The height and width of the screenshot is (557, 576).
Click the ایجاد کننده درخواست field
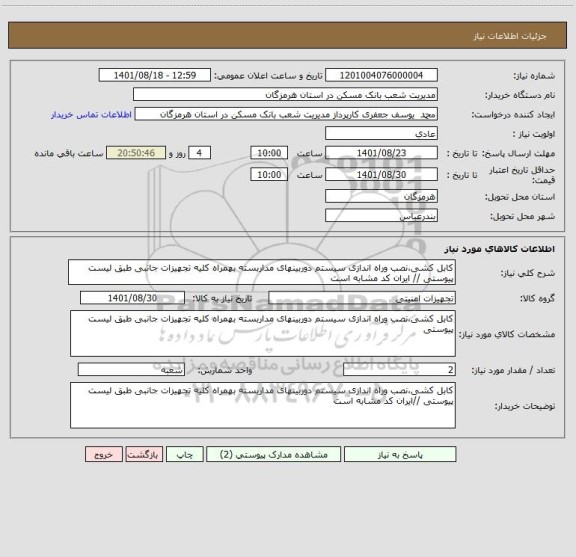point(286,114)
